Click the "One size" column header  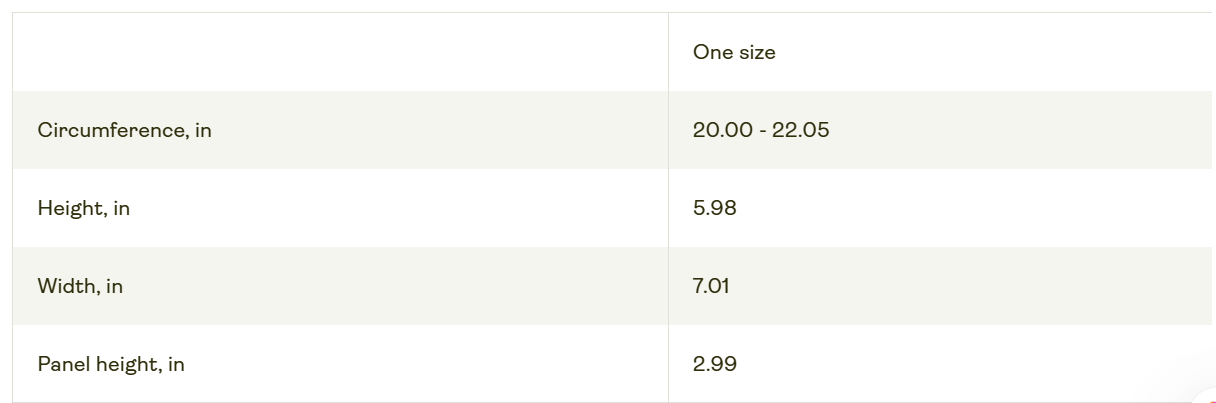(x=734, y=52)
